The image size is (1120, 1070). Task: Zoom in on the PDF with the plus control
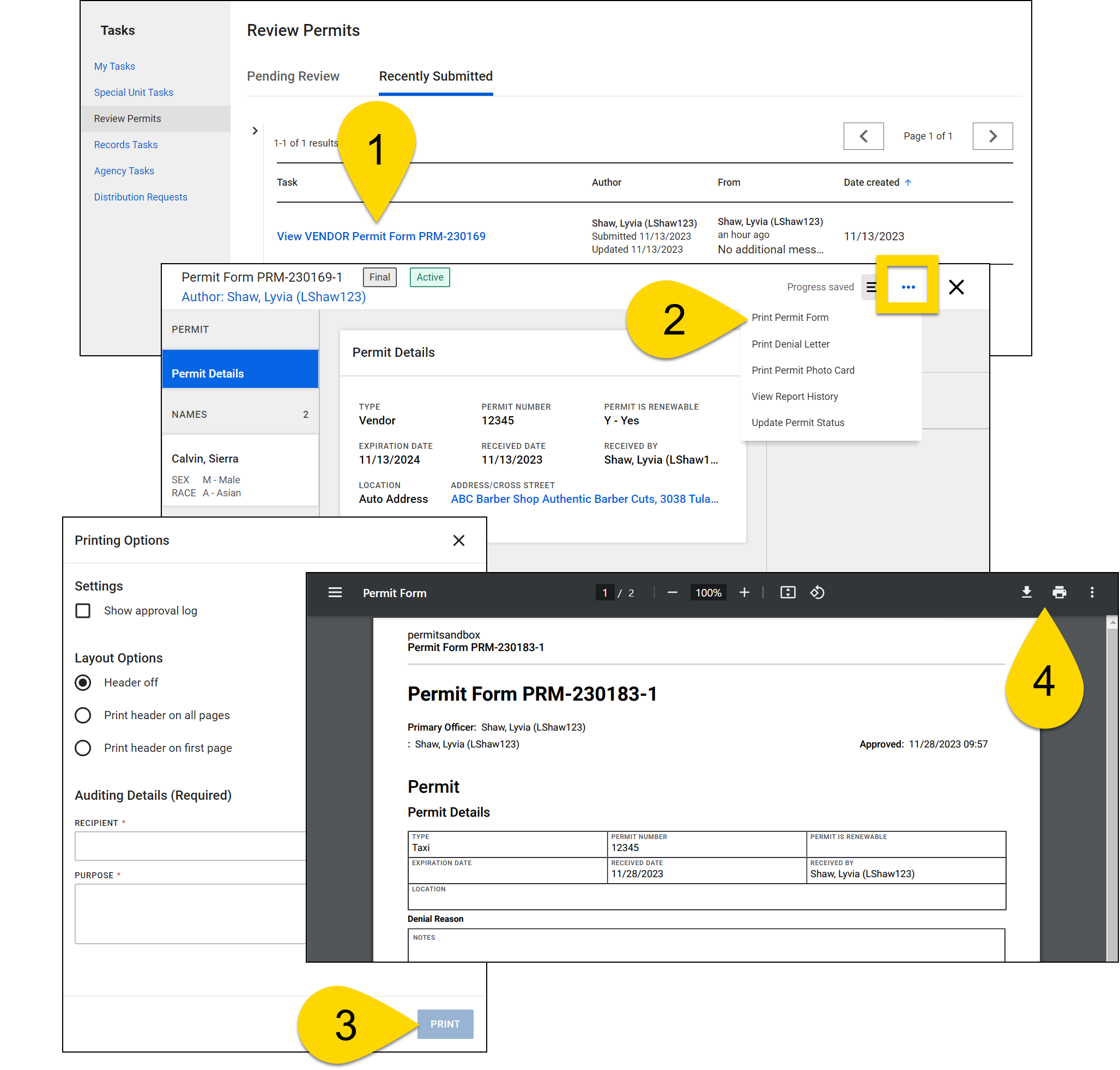click(x=744, y=593)
